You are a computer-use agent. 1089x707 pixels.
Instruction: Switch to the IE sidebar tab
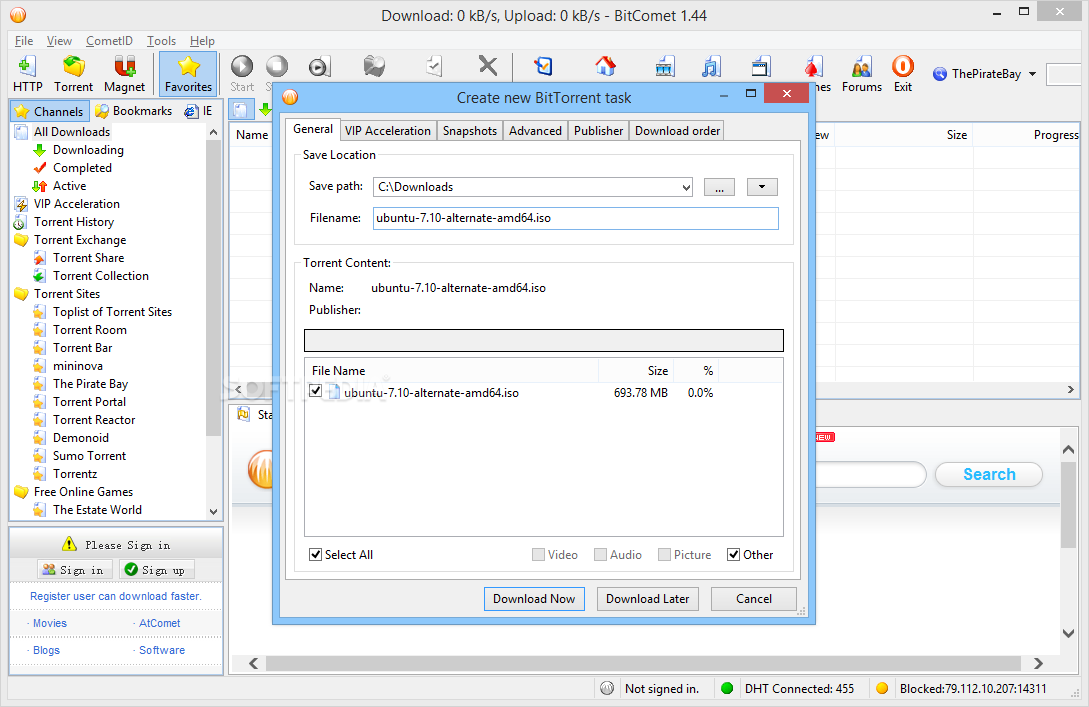tap(199, 111)
